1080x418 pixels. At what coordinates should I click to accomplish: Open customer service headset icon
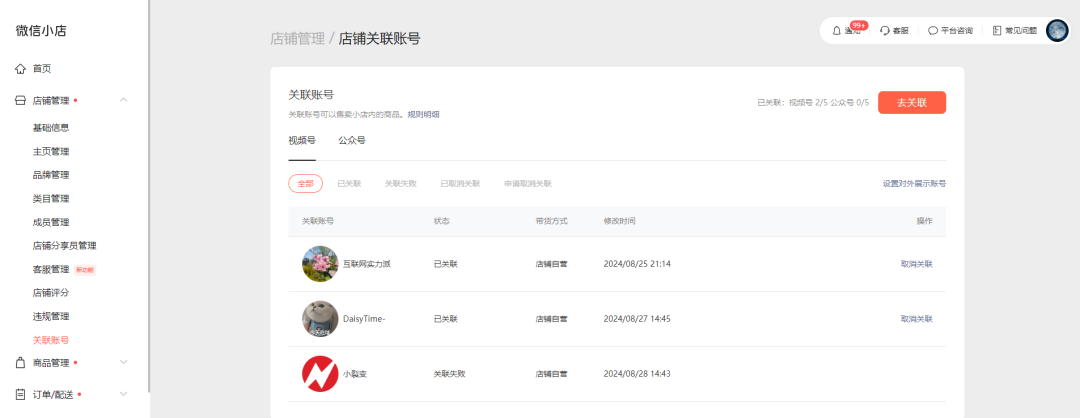(x=884, y=31)
